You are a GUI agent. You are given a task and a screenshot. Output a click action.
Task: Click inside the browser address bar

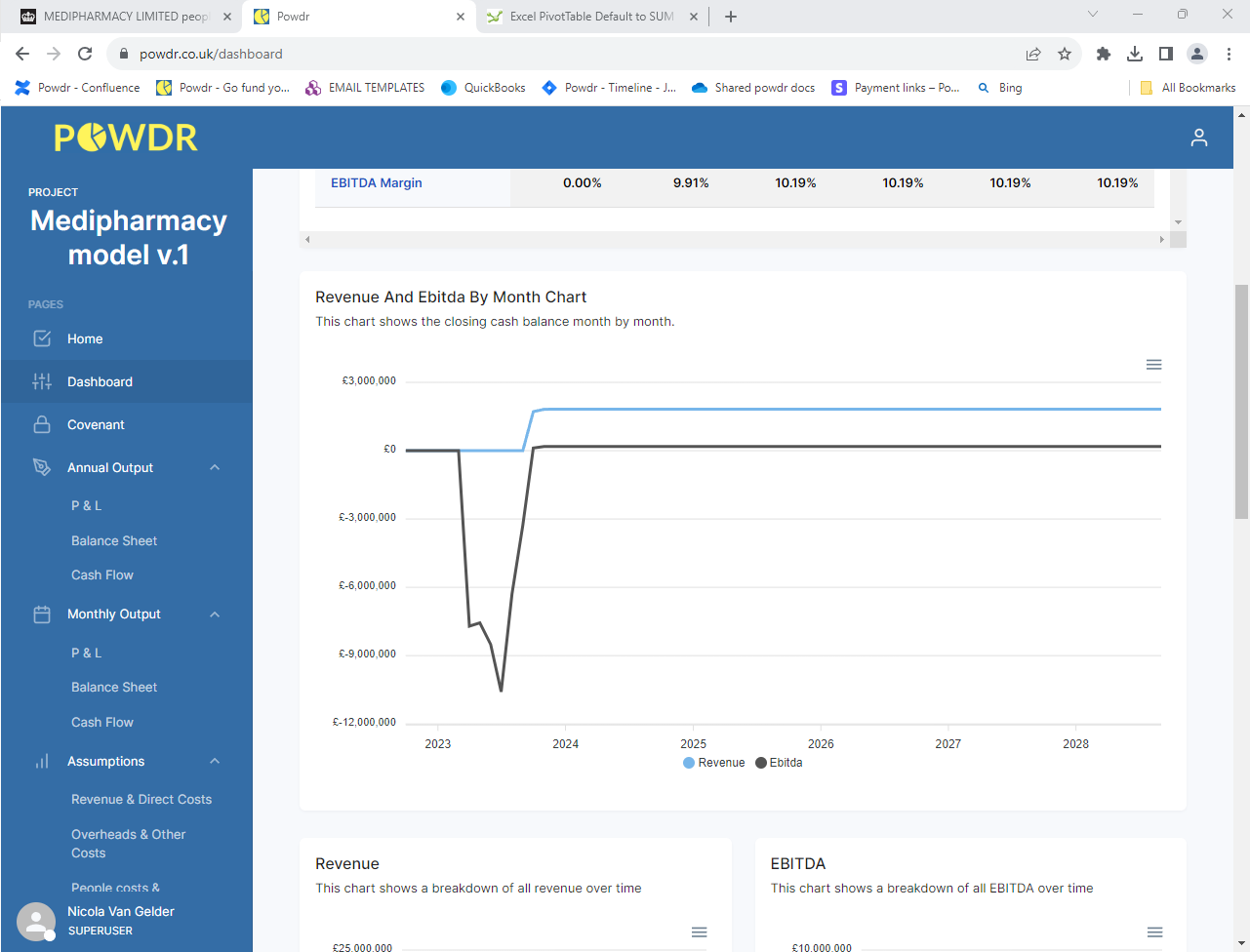(390, 56)
